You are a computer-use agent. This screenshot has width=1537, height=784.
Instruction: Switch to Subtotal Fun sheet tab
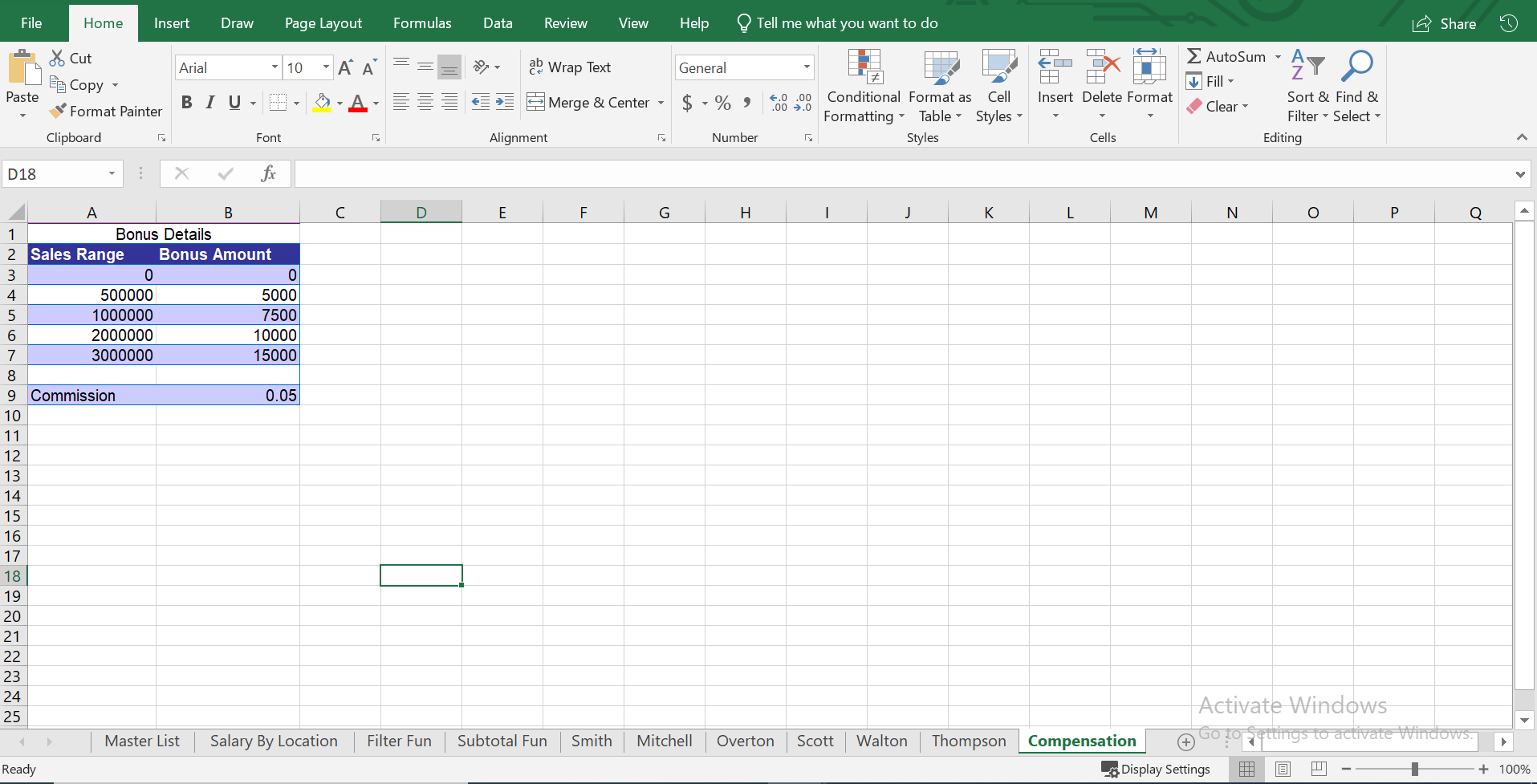[x=502, y=741]
